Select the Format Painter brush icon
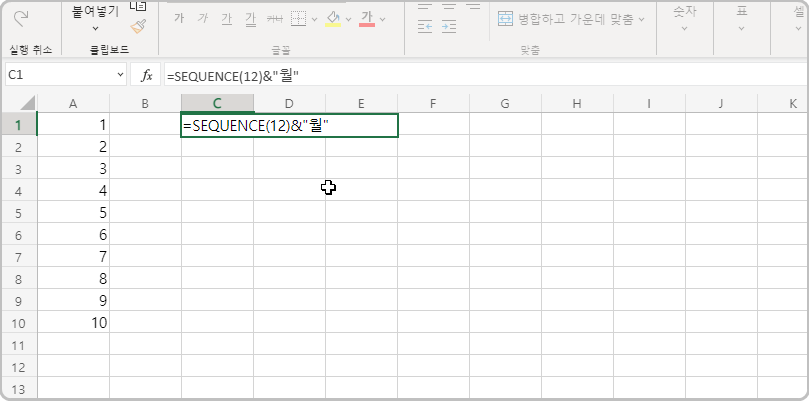Viewport: 809px width, 409px height. coord(138,26)
